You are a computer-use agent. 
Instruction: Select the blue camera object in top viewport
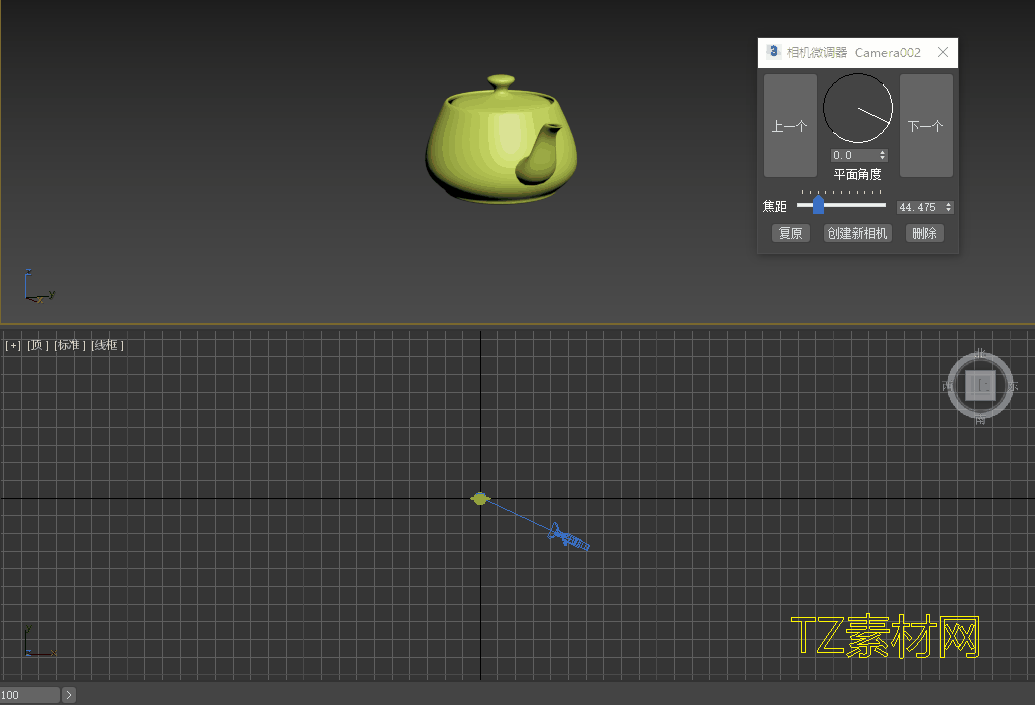(x=569, y=538)
